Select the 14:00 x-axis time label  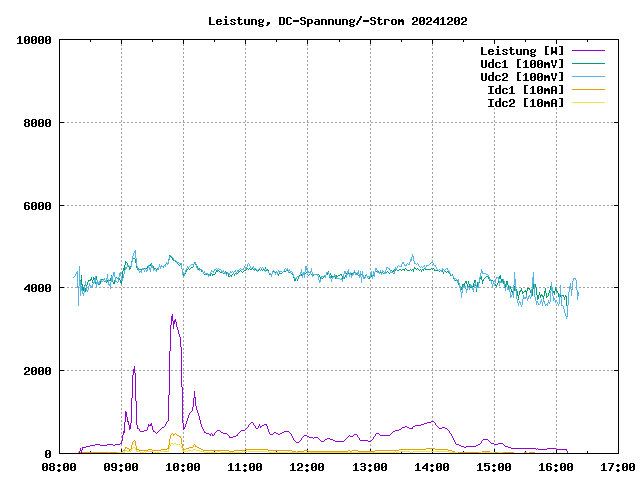pyautogui.click(x=431, y=467)
